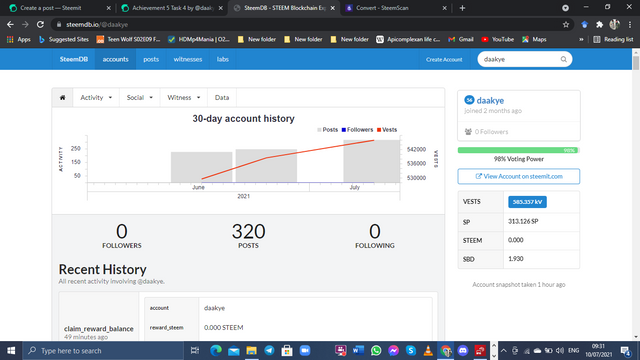This screenshot has width=640, height=360.
Task: Go to posts in the SteemDB navbar
Action: click(x=151, y=59)
